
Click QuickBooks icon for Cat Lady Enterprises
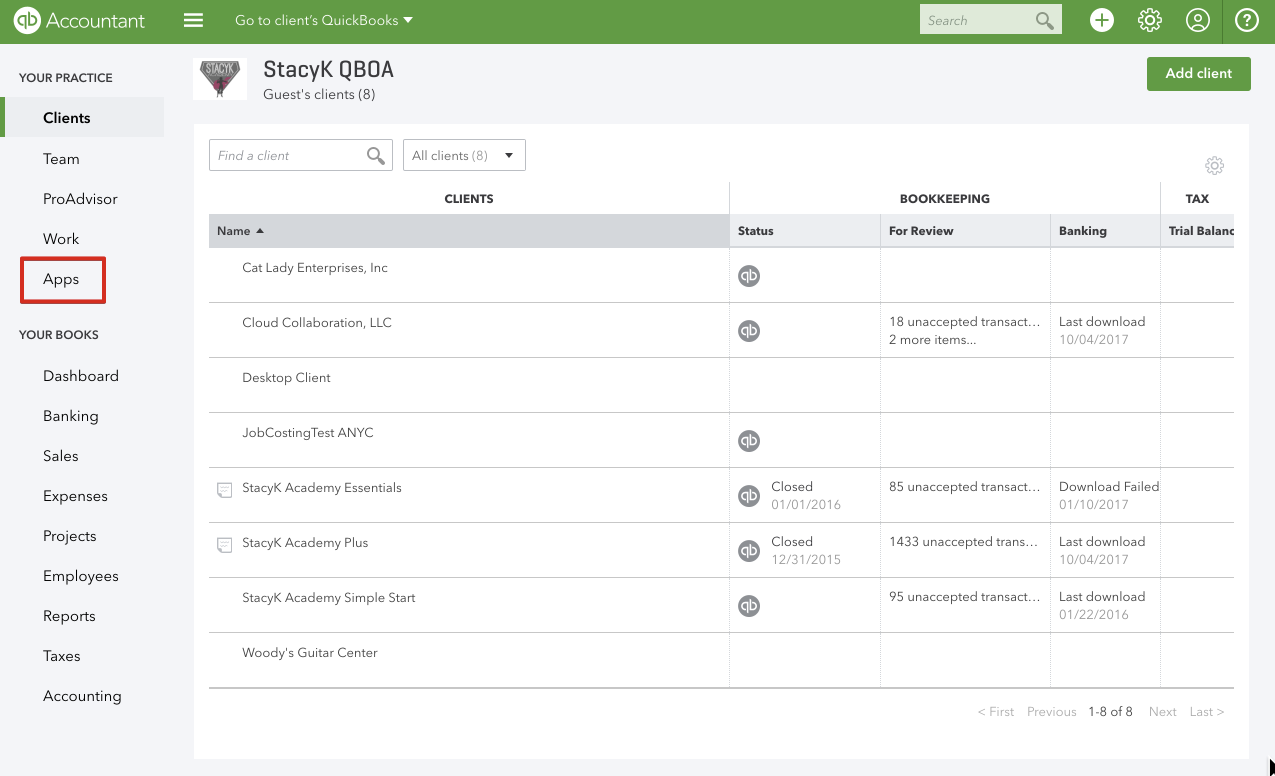tap(749, 276)
